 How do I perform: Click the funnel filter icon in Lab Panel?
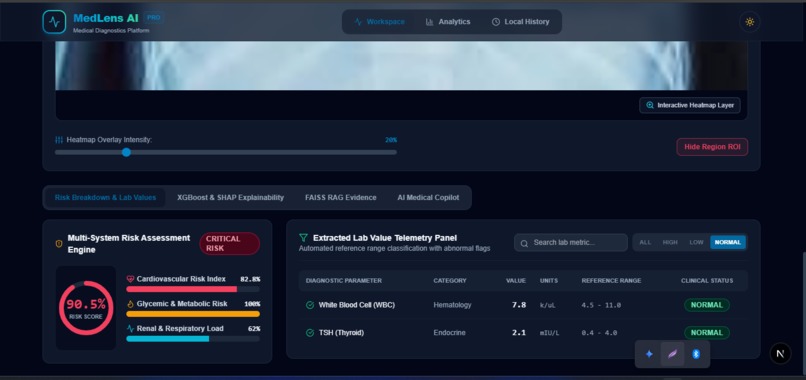[x=303, y=238]
